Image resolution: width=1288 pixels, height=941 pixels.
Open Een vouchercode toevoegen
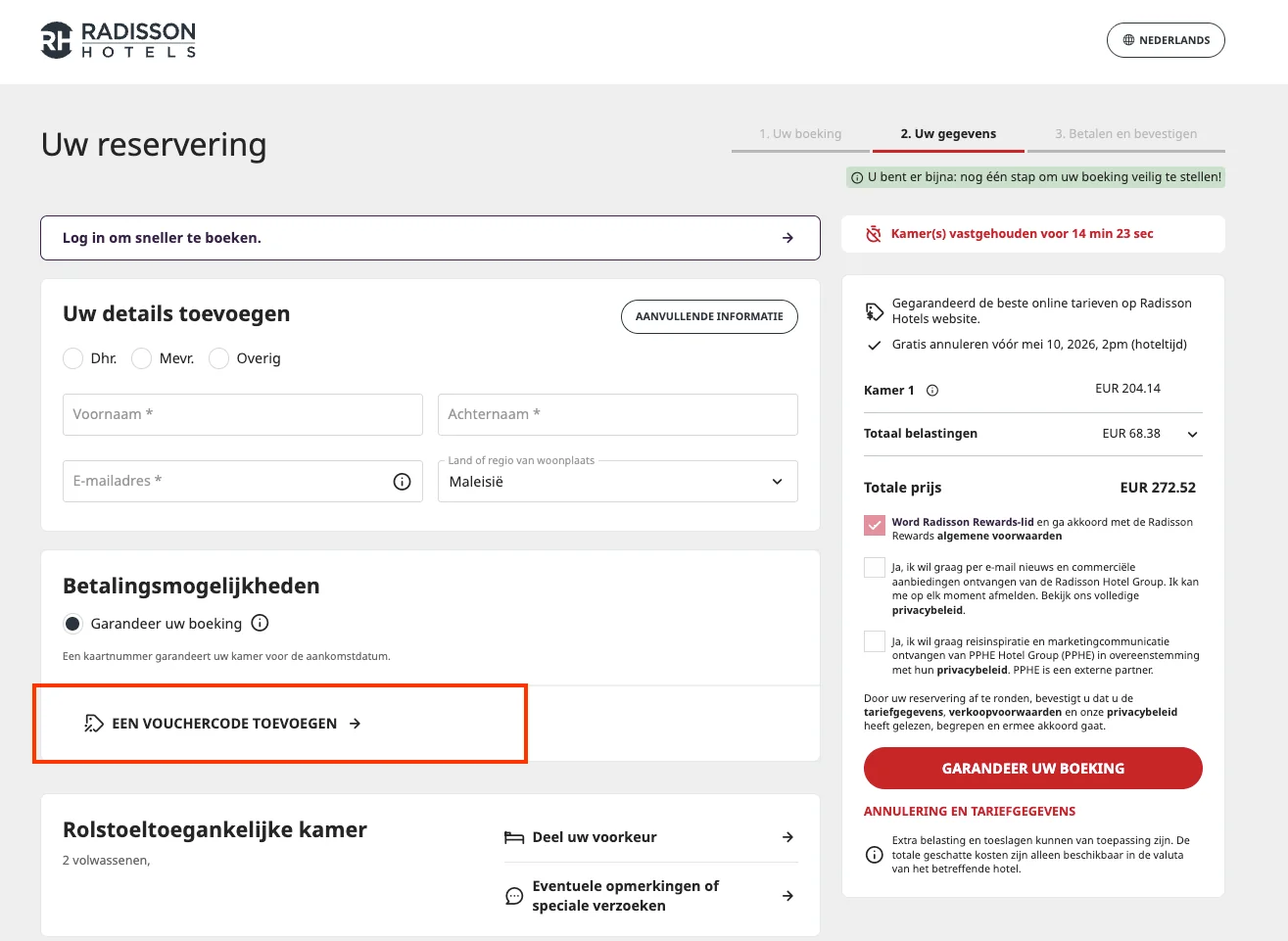(223, 724)
